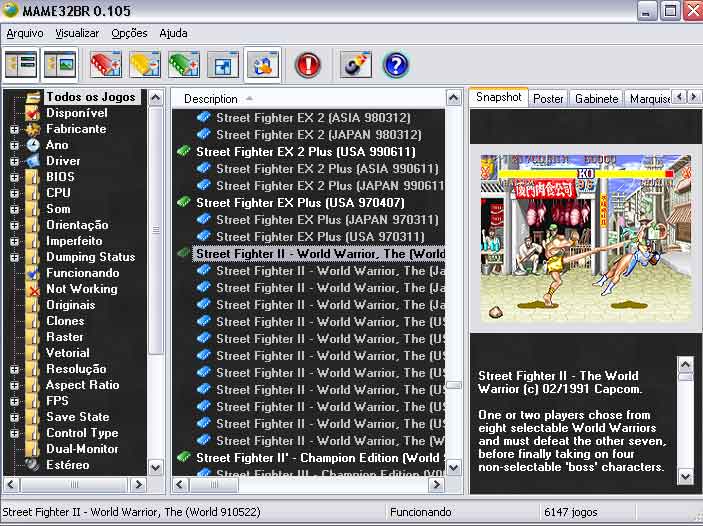The image size is (703, 526).
Task: Select Street Fighter EX 2 (ASIA 980312)
Action: (313, 118)
